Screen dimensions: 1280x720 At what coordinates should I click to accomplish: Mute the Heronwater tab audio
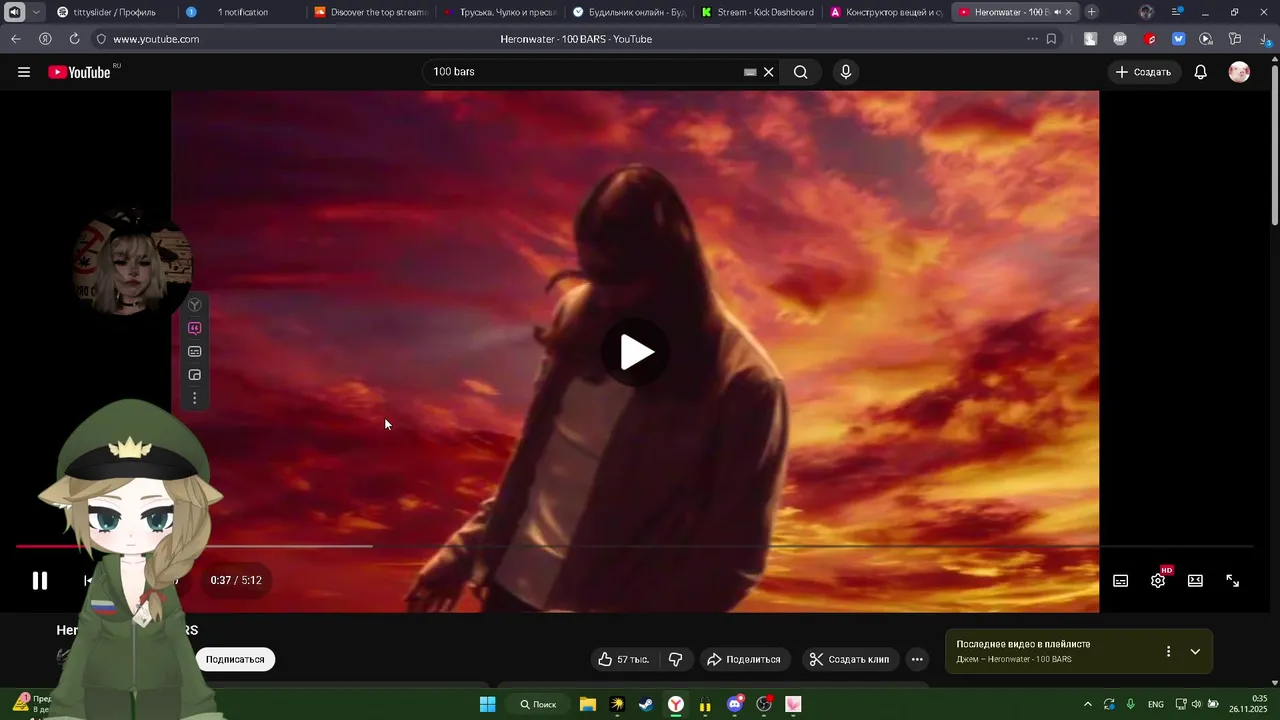1058,12
